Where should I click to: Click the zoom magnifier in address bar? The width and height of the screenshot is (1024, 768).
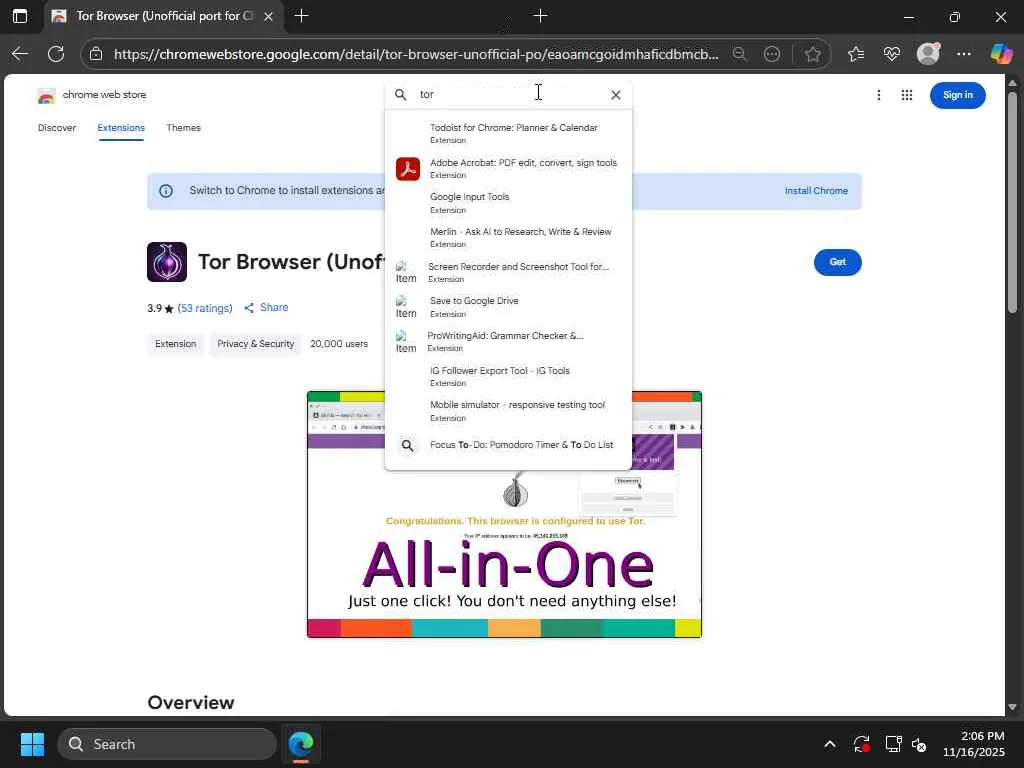739,54
